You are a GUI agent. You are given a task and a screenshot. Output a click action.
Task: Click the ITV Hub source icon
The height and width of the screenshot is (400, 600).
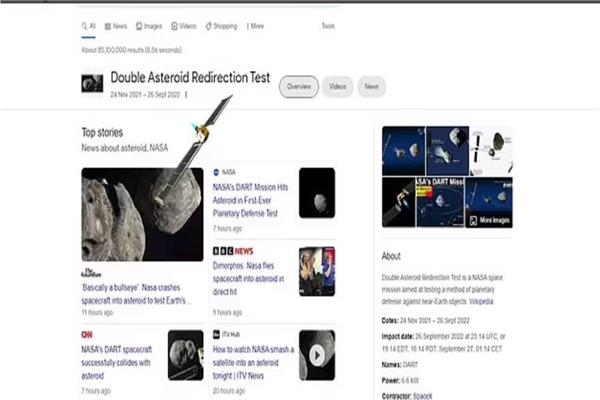[x=216, y=334]
